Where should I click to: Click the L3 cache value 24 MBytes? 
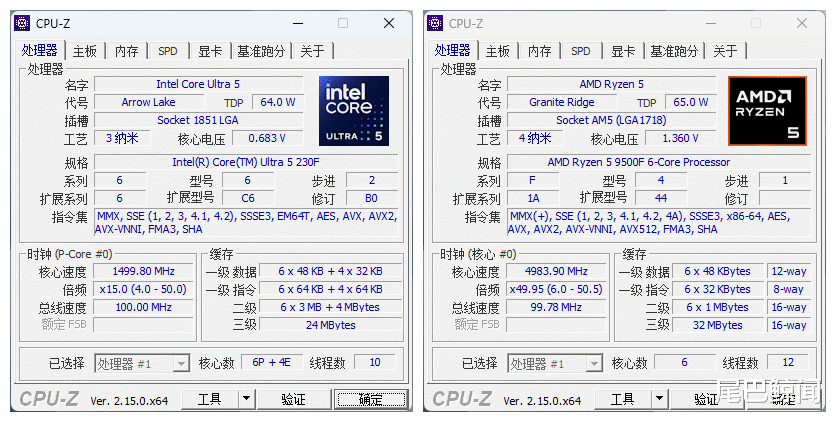(x=331, y=325)
